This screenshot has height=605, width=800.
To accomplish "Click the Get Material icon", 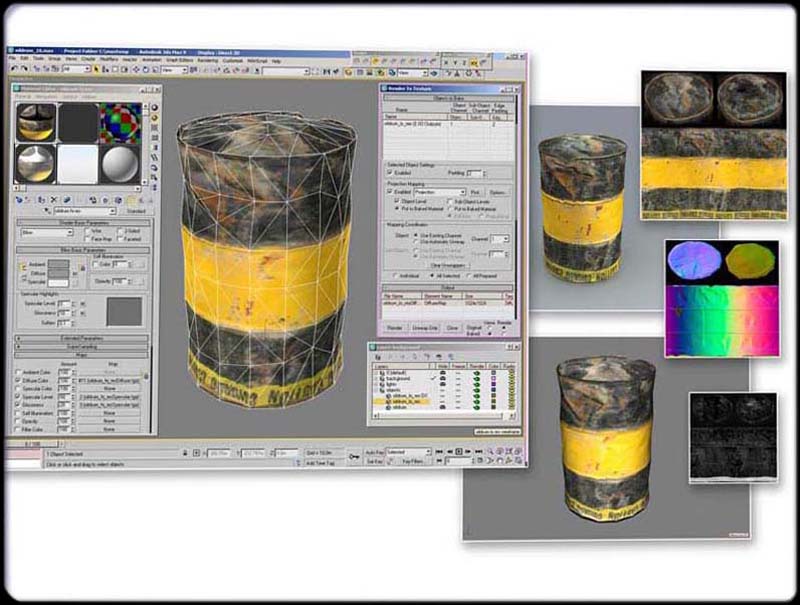I will coord(19,198).
